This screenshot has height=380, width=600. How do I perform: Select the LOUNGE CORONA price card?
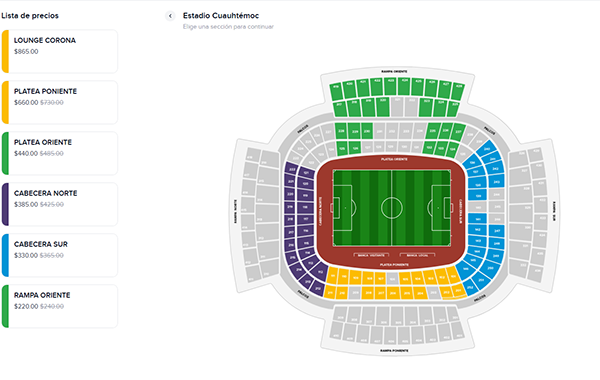tap(60, 51)
